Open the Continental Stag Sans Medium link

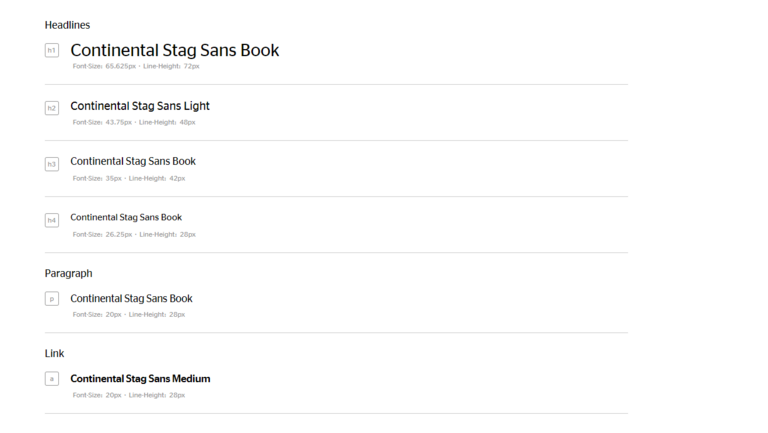click(x=140, y=379)
